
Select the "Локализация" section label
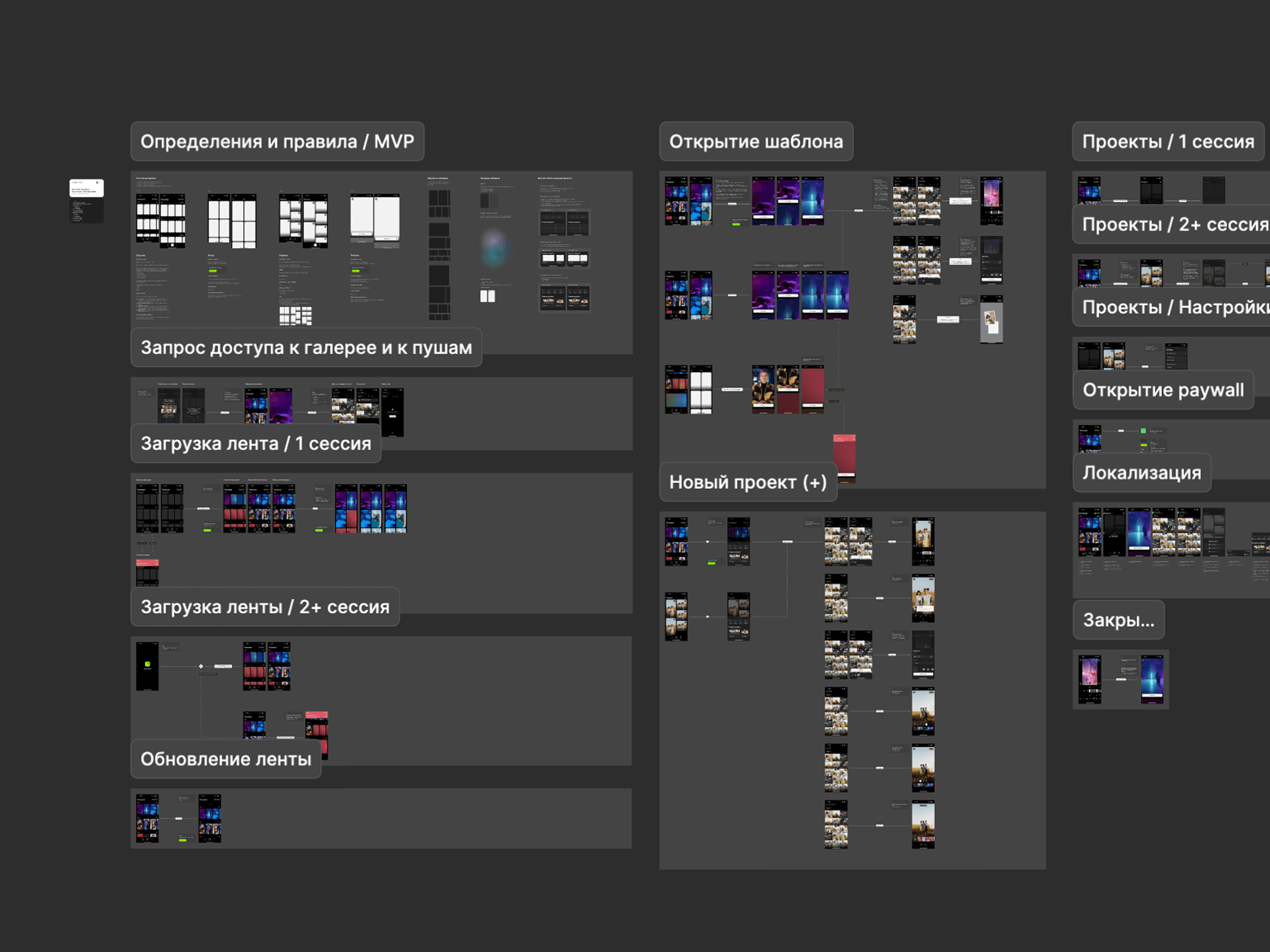[x=1141, y=472]
